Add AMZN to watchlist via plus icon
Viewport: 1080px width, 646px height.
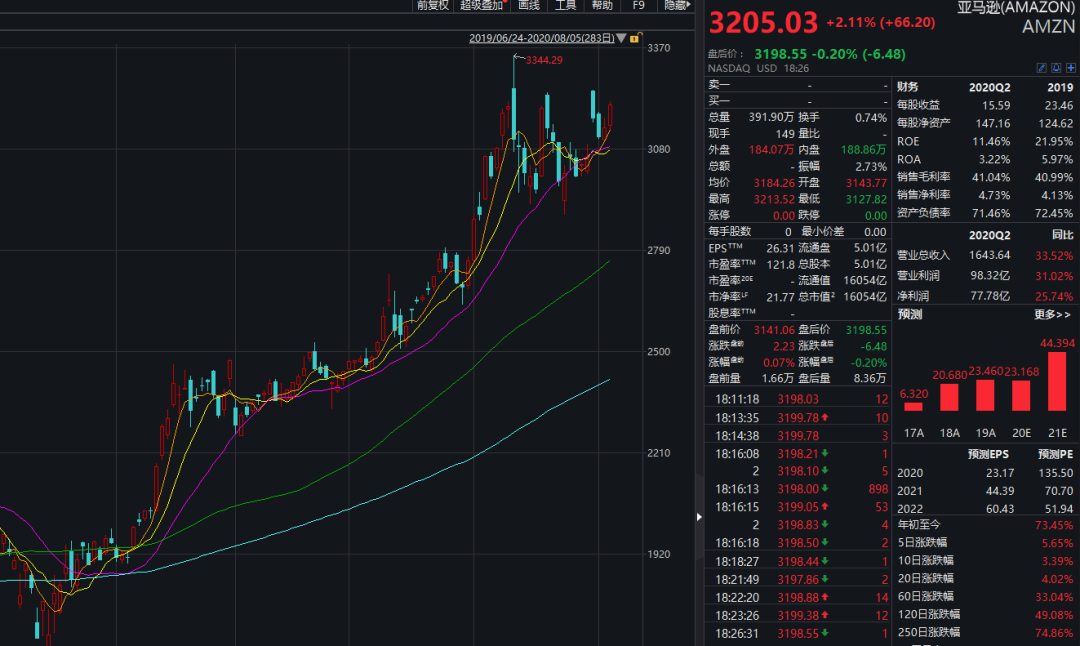tap(1070, 67)
